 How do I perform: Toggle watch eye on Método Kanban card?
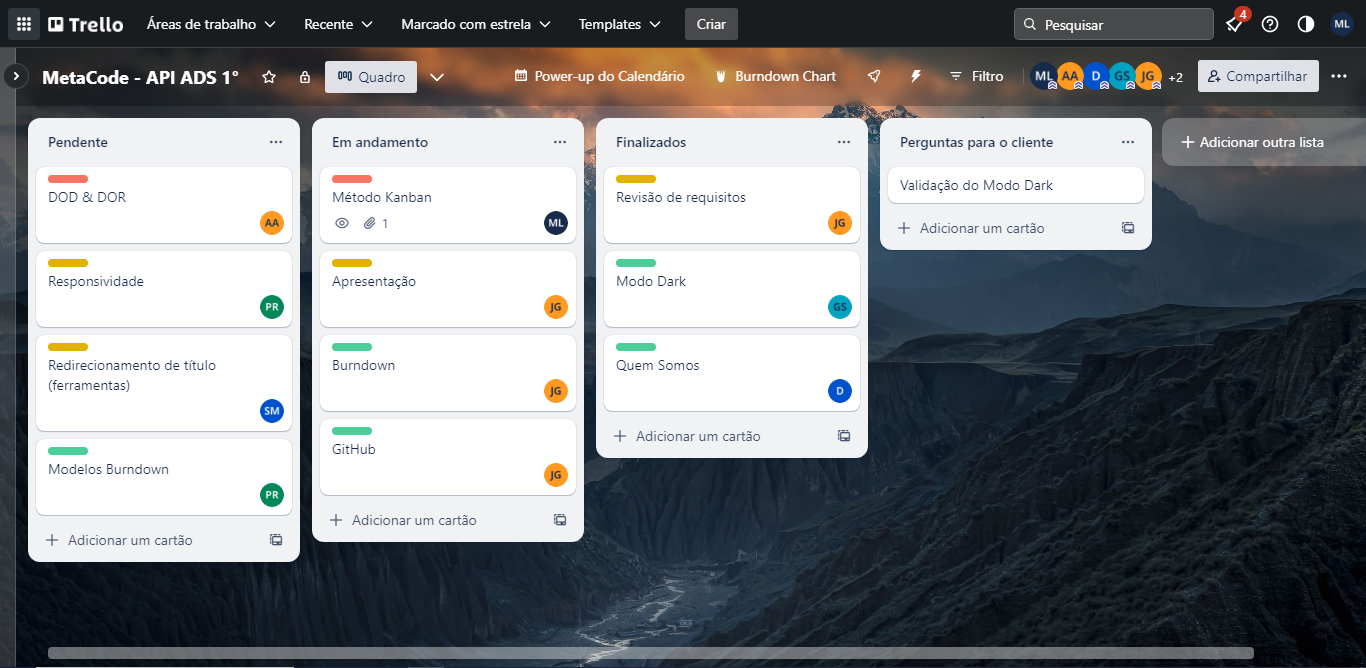coord(342,223)
